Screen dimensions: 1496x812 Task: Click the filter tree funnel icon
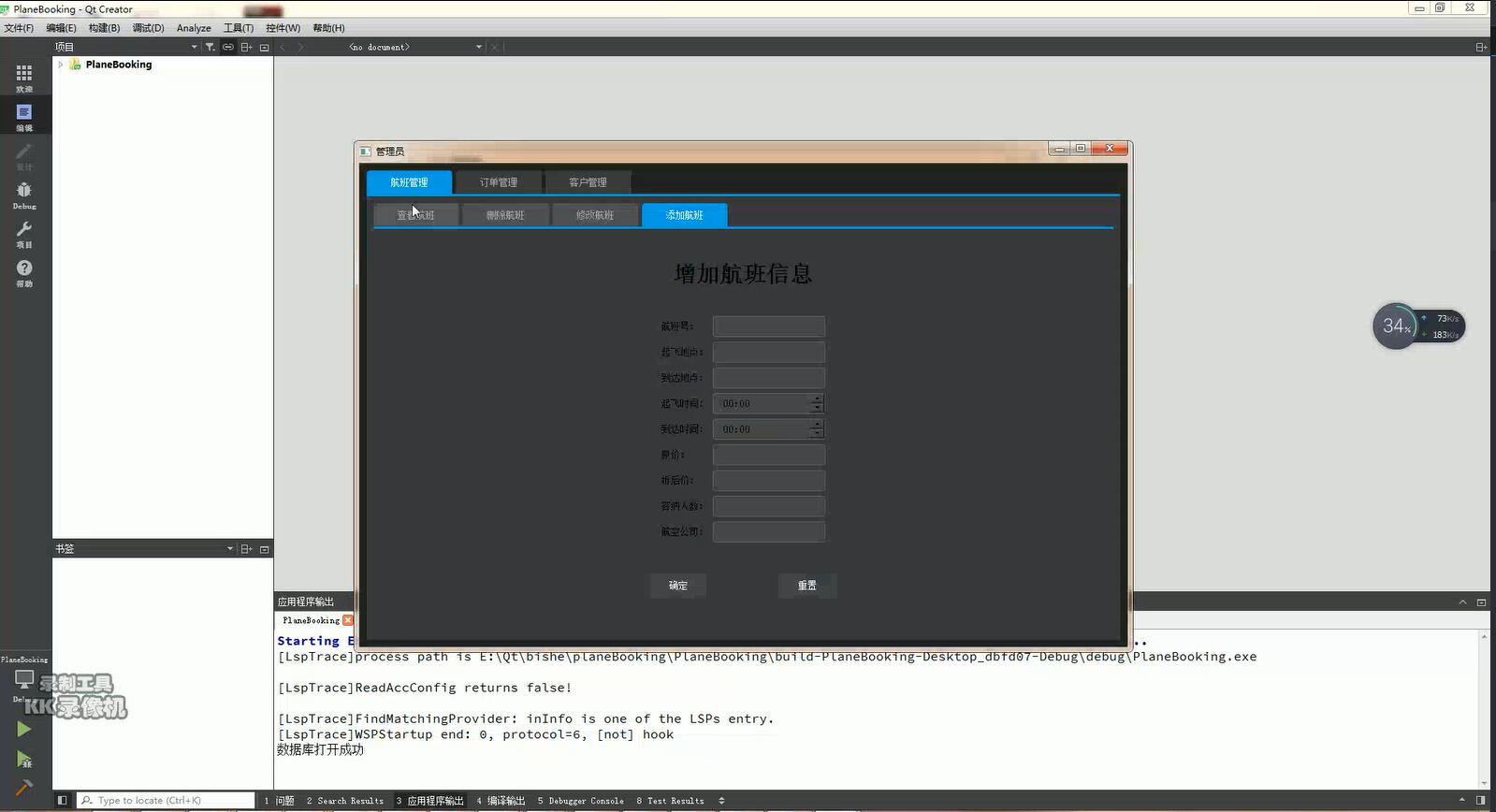(210, 47)
